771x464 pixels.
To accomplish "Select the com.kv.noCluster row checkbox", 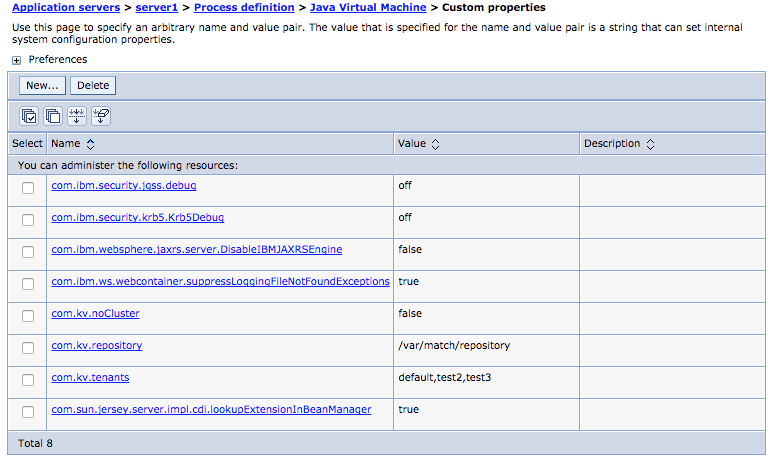I will click(x=28, y=315).
